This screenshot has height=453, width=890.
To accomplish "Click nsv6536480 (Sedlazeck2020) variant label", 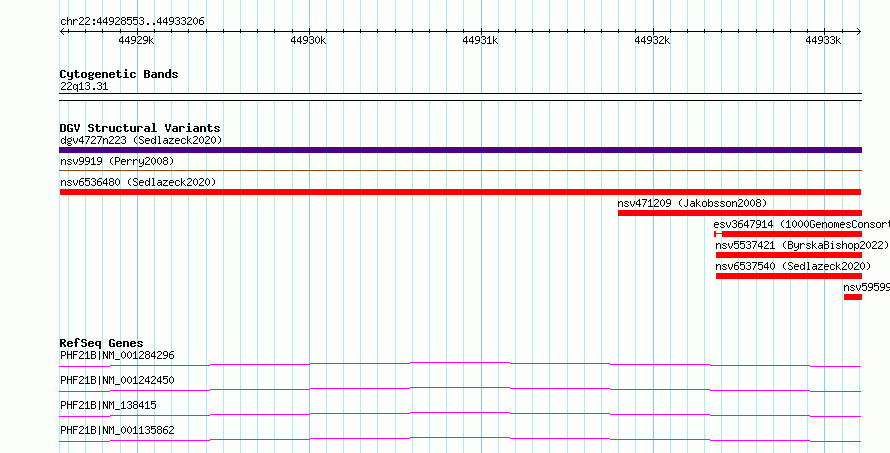I will [x=138, y=182].
